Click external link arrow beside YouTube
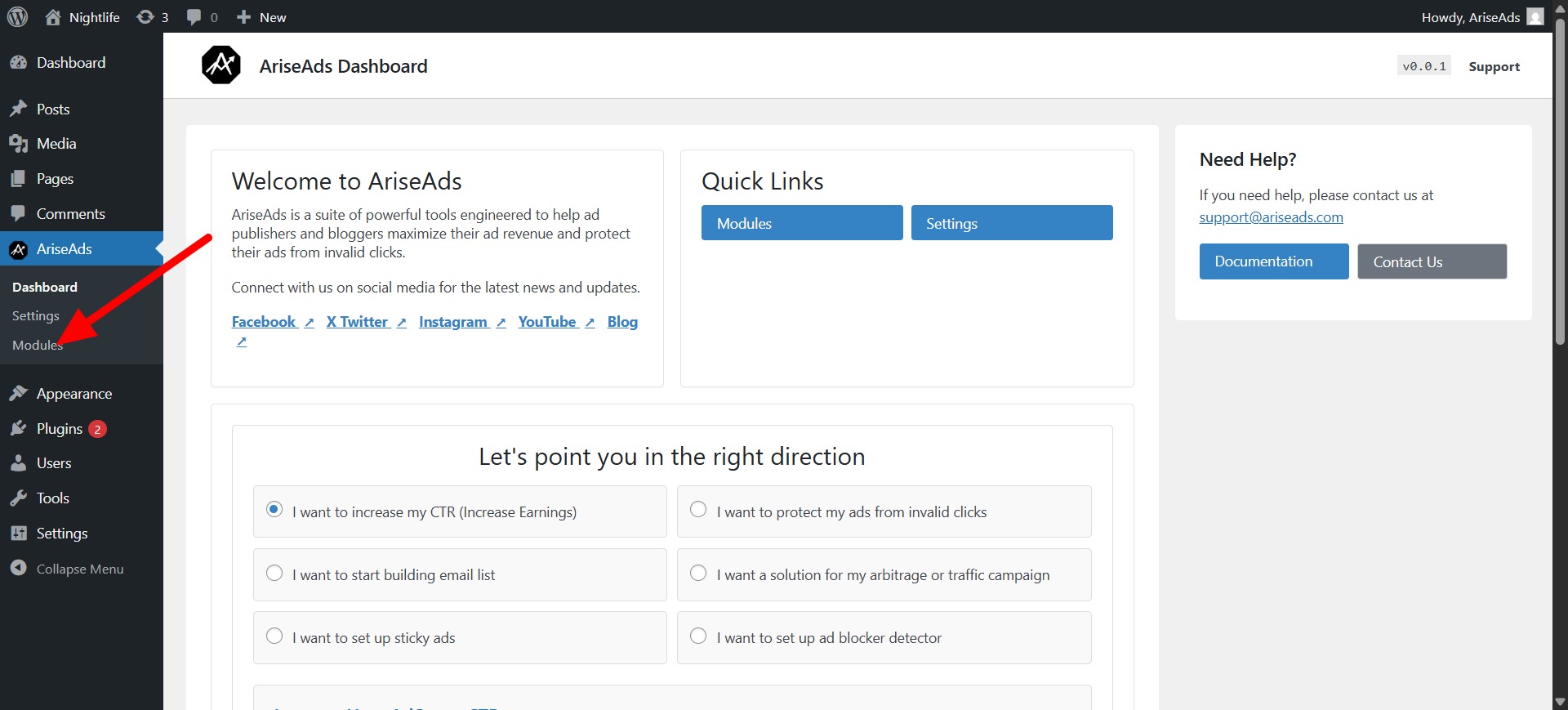Viewport: 1568px width, 710px height. 590,324
